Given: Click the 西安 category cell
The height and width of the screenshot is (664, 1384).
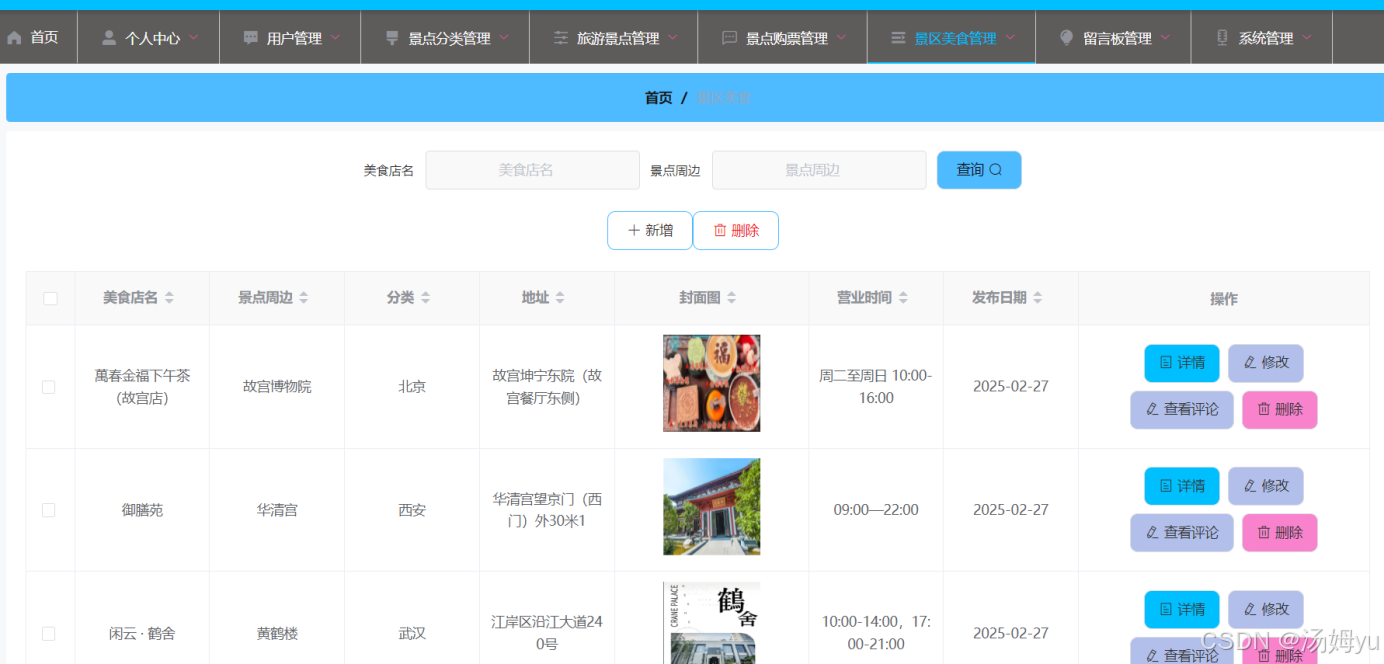Looking at the screenshot, I should [x=412, y=510].
